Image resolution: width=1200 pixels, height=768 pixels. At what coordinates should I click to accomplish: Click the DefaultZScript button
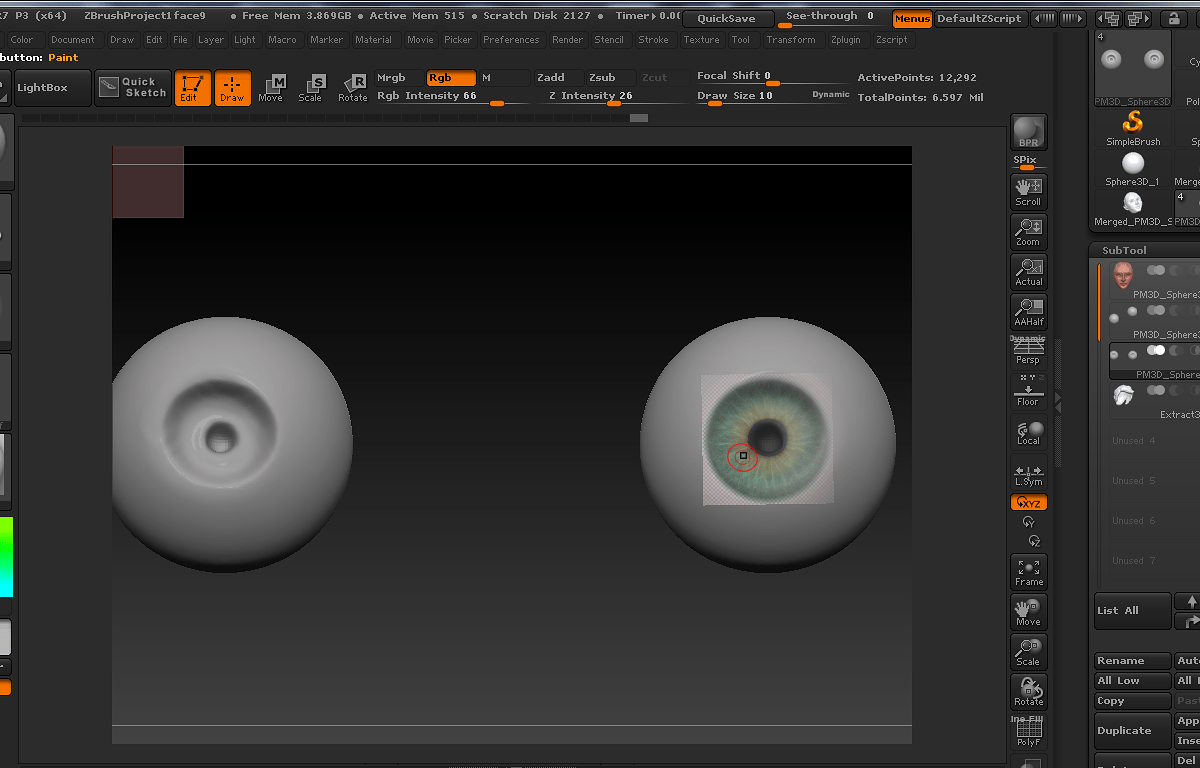pyautogui.click(x=979, y=19)
